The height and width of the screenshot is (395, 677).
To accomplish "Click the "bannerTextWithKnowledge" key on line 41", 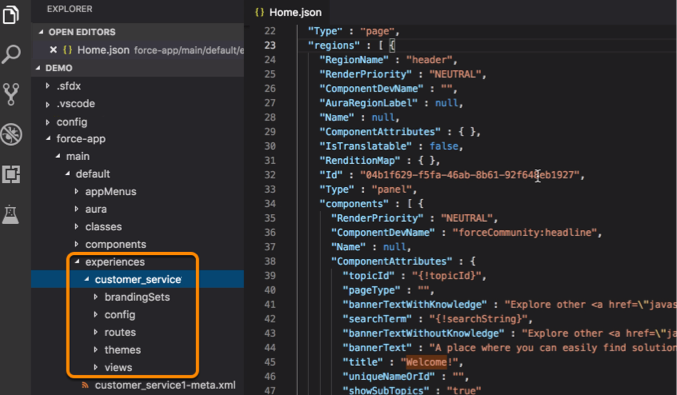I will pyautogui.click(x=414, y=305).
